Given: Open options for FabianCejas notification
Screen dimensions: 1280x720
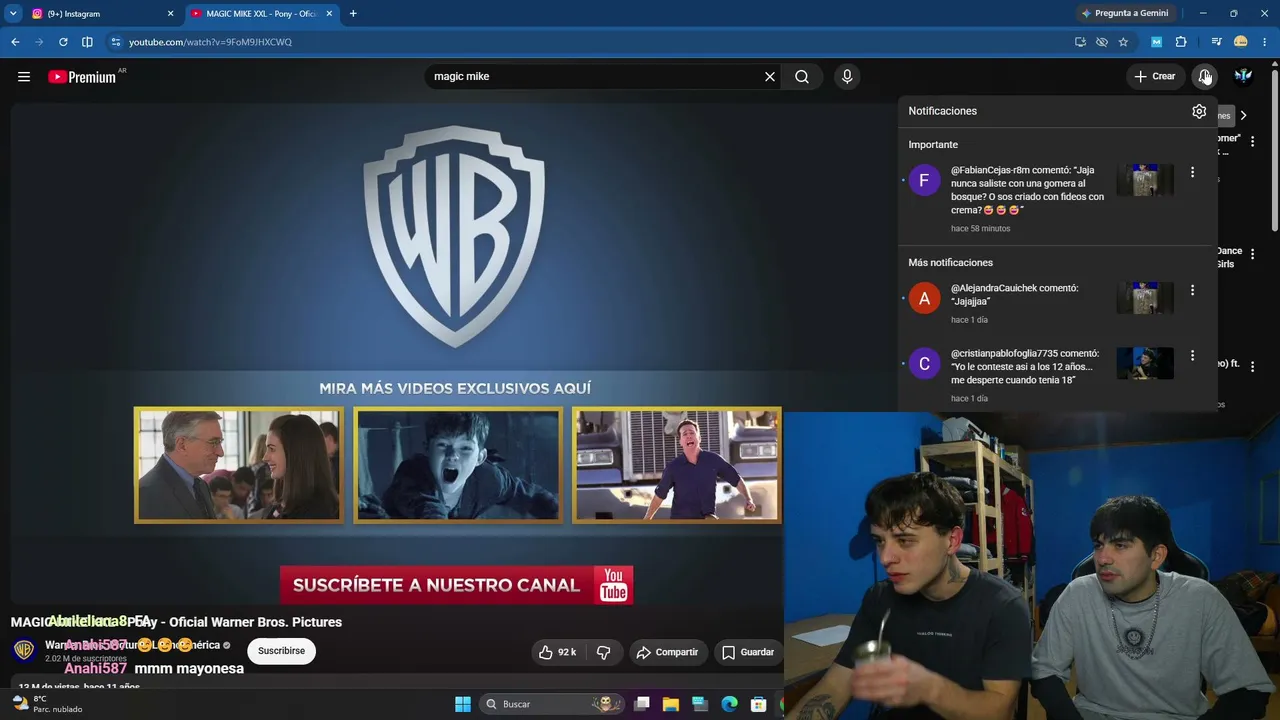Looking at the screenshot, I should click(x=1192, y=172).
